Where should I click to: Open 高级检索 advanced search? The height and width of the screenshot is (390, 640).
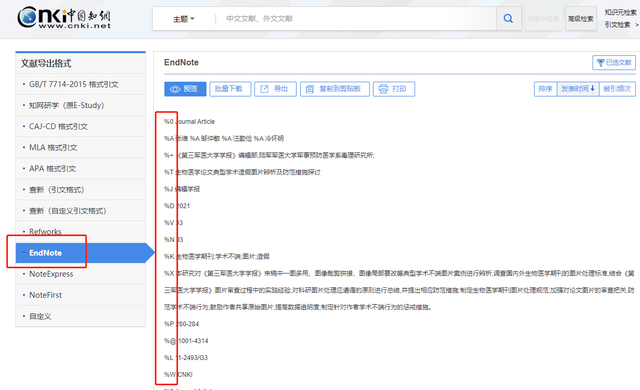pyautogui.click(x=580, y=19)
